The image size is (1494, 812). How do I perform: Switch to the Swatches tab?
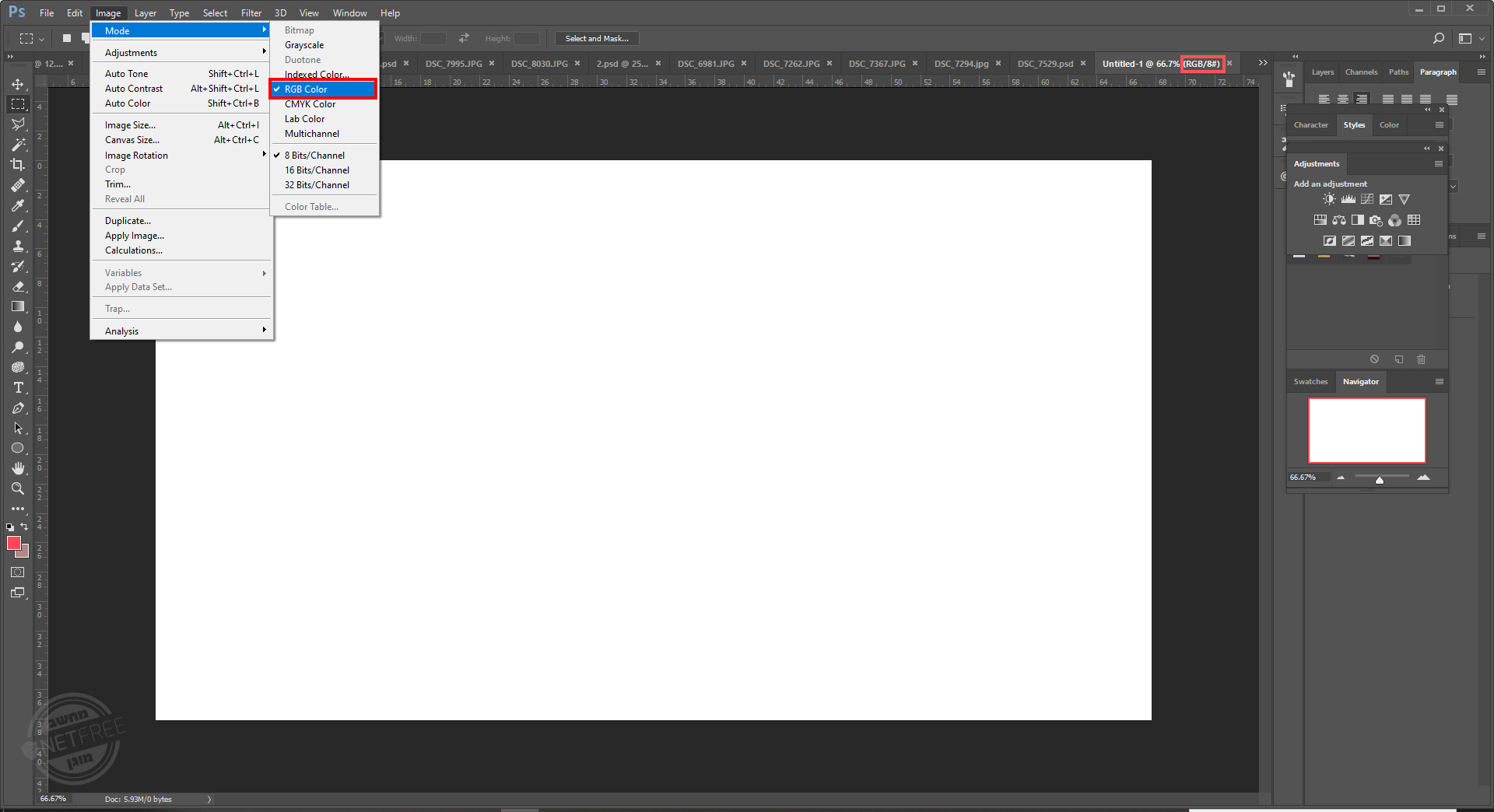coord(1311,382)
